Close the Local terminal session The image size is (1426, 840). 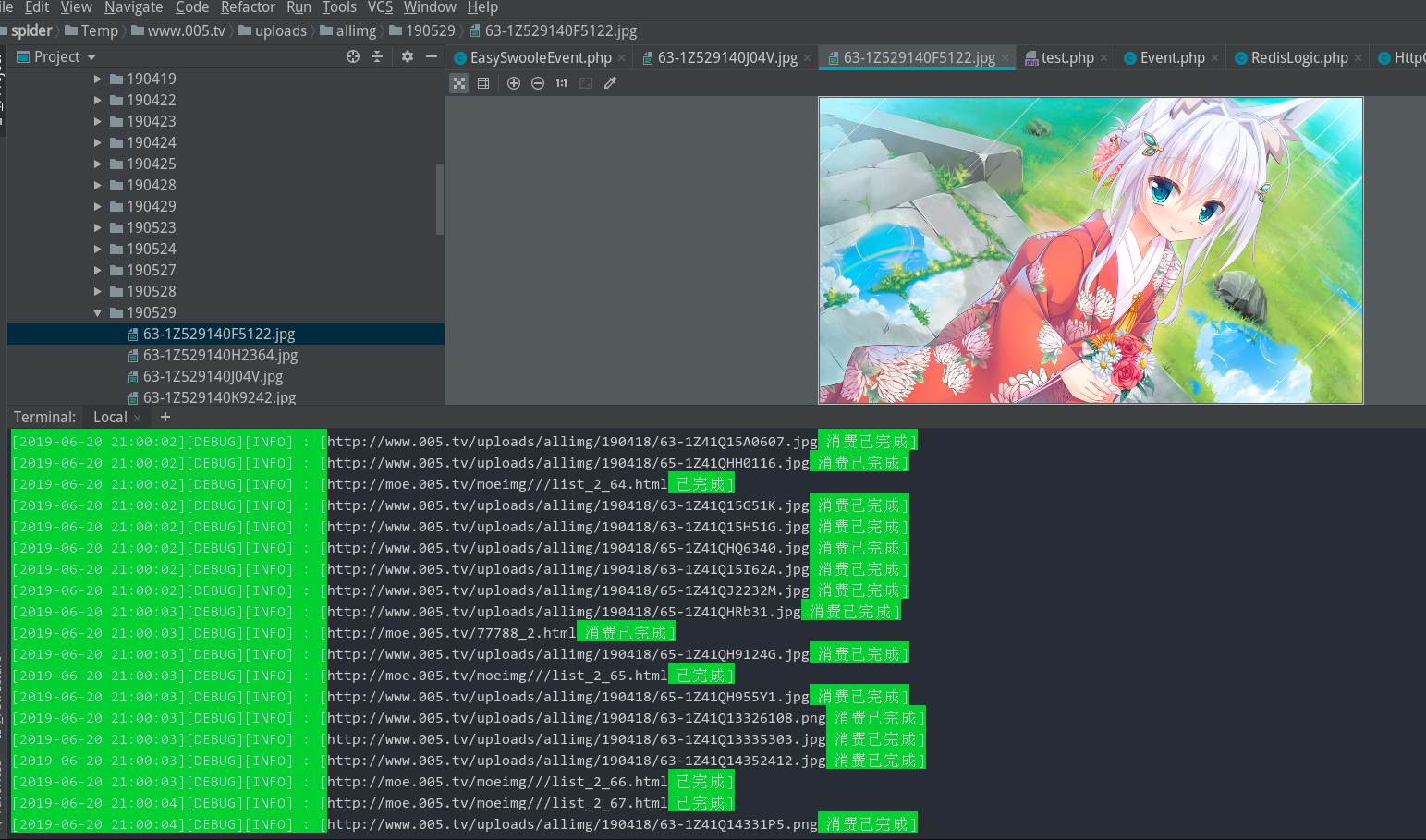(x=138, y=419)
